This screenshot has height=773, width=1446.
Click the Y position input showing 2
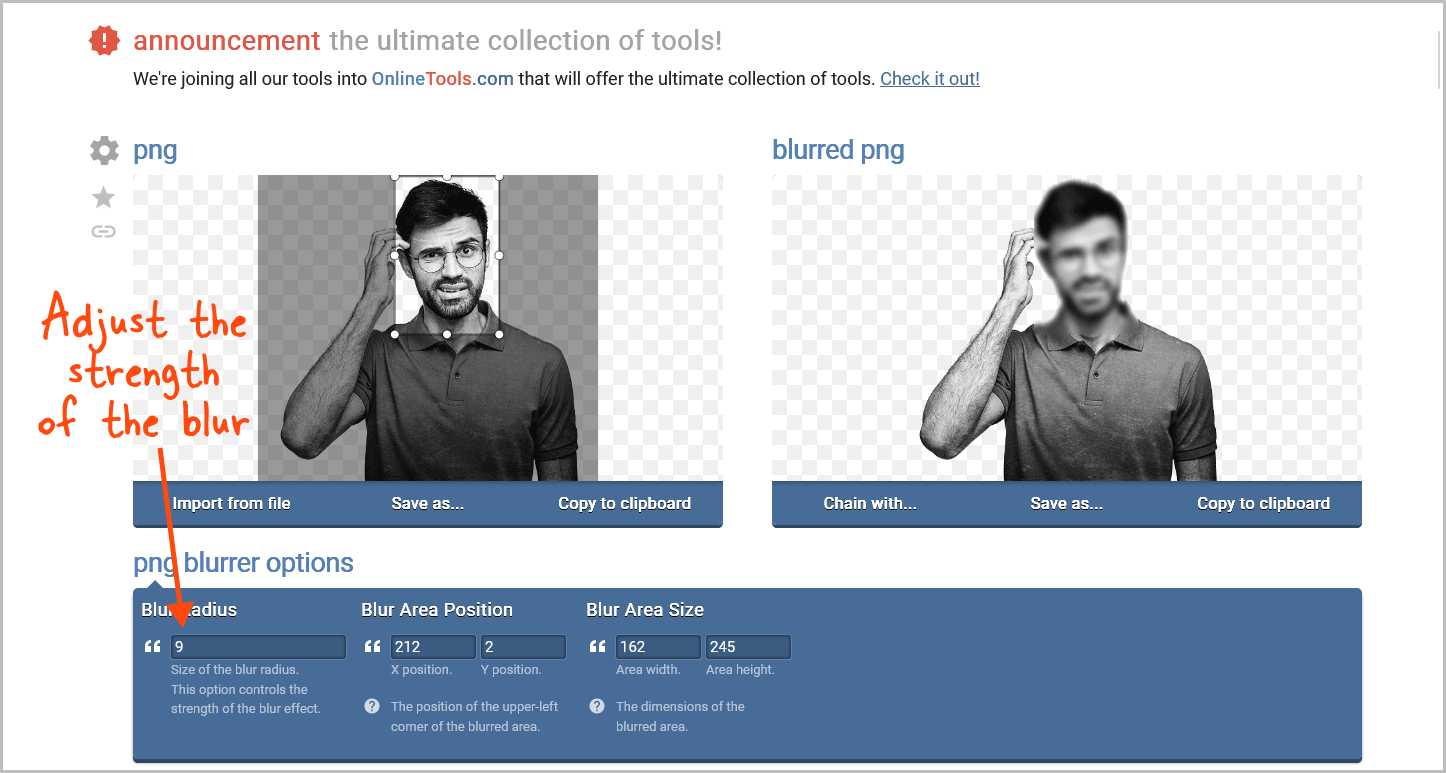coord(522,646)
